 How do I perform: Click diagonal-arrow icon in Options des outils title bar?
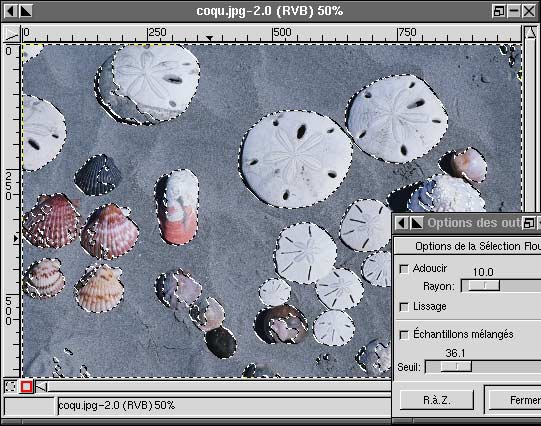coord(416,223)
